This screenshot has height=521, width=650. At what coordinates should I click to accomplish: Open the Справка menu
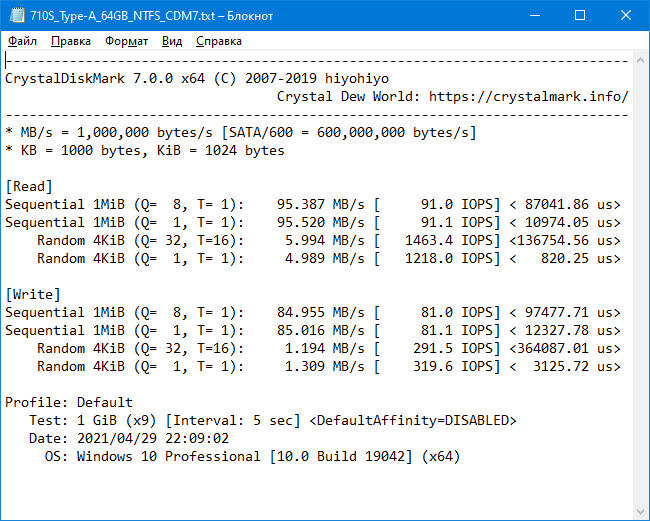click(x=219, y=41)
